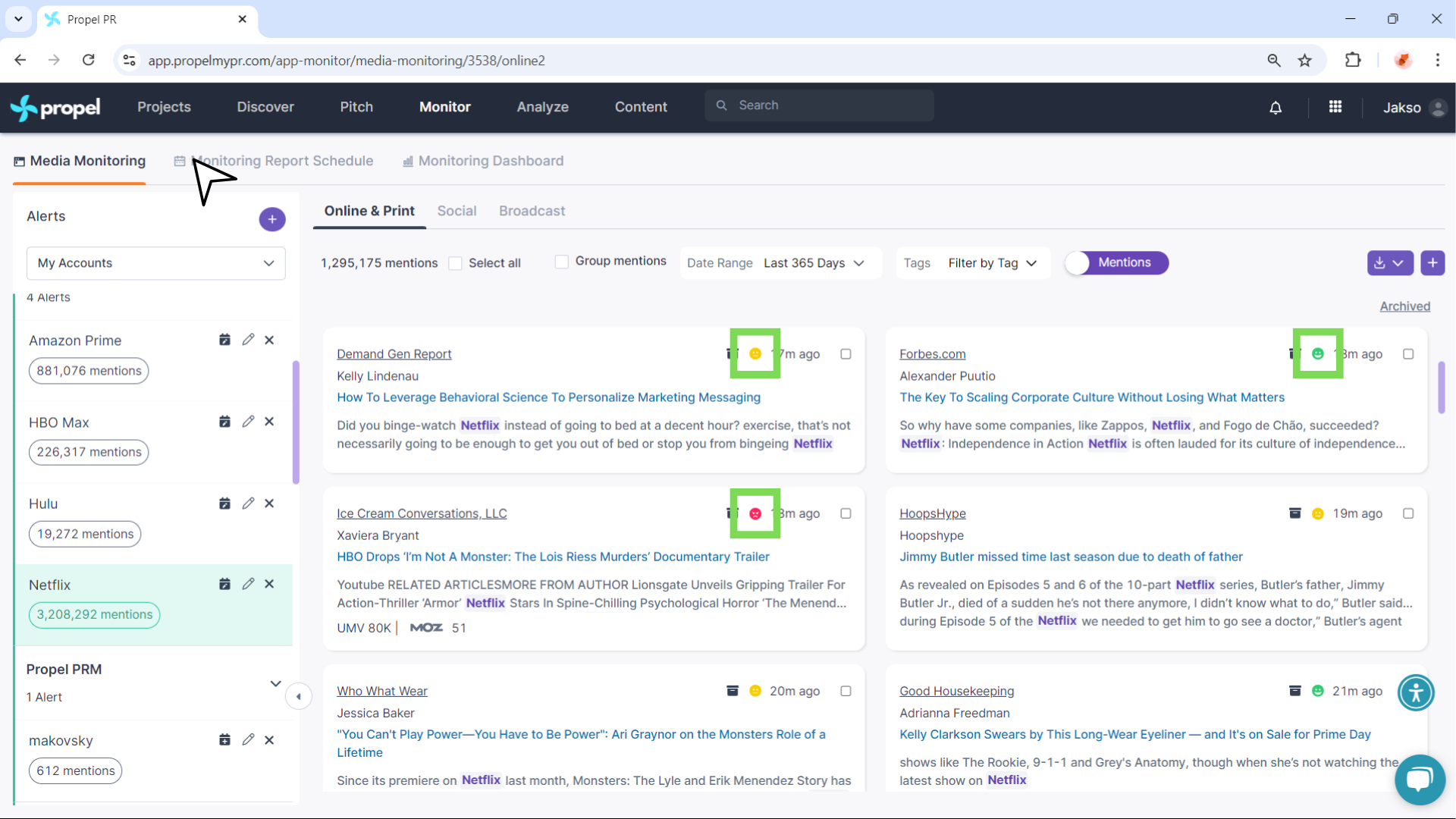Select the Ice Cream Conversations mention checkbox
Screen dimensions: 1456x819
[x=846, y=513]
